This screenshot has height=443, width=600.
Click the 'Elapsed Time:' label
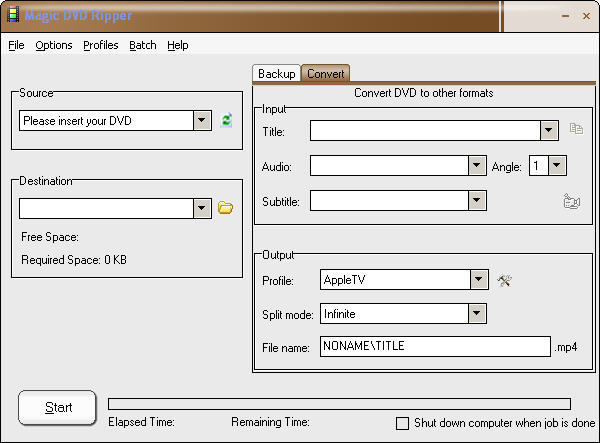(x=141, y=422)
